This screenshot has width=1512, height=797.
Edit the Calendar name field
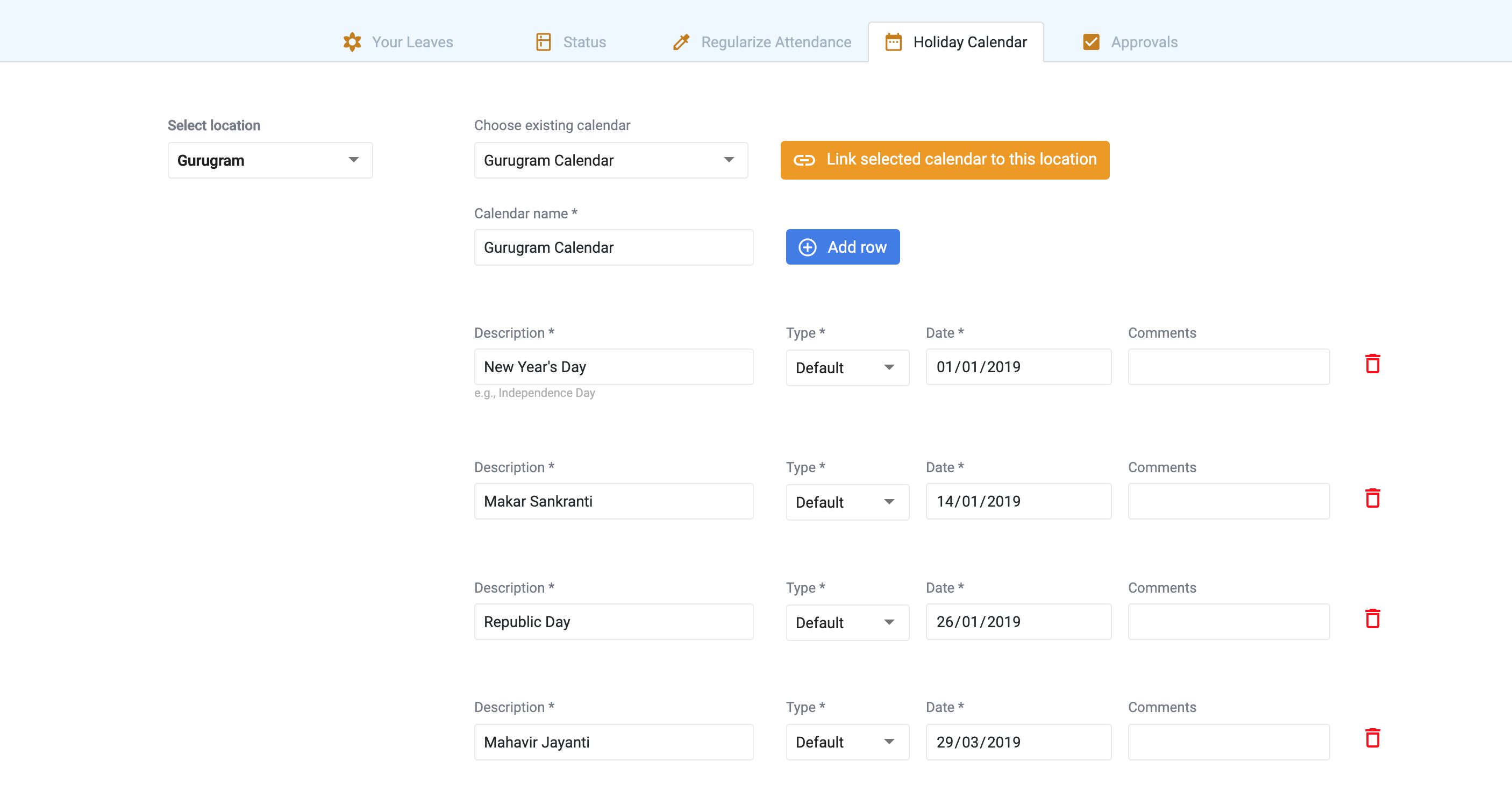click(x=614, y=247)
